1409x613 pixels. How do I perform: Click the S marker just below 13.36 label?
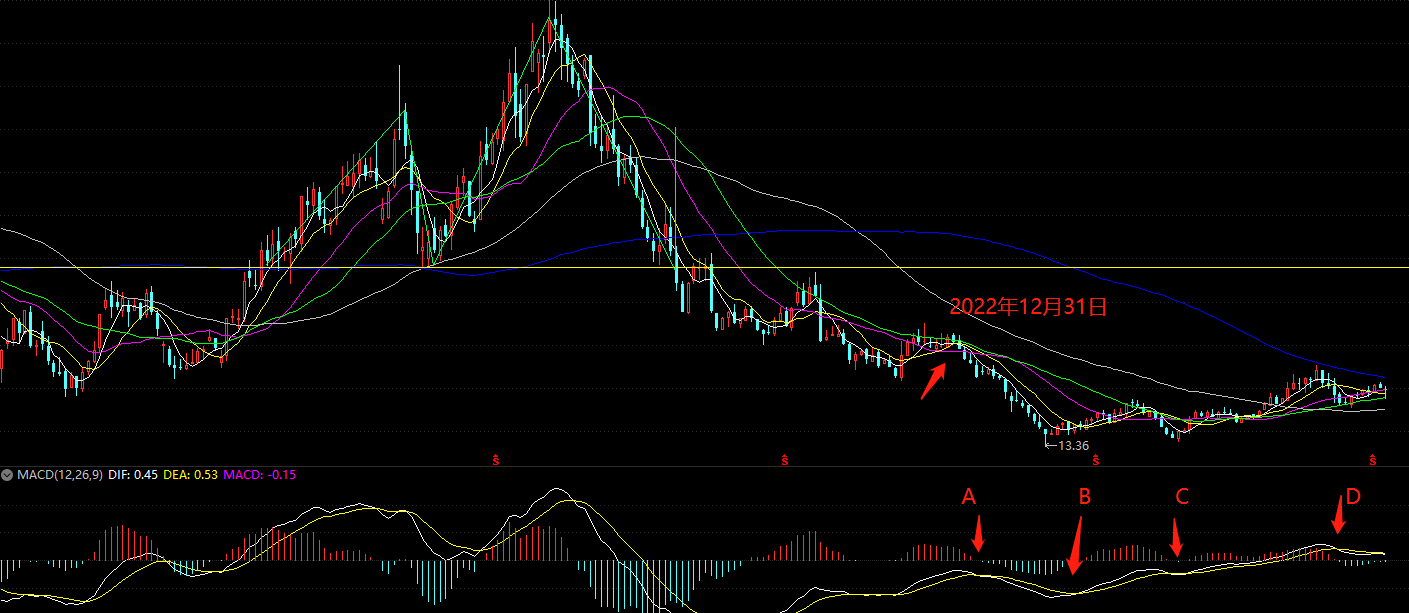pyautogui.click(x=1096, y=460)
